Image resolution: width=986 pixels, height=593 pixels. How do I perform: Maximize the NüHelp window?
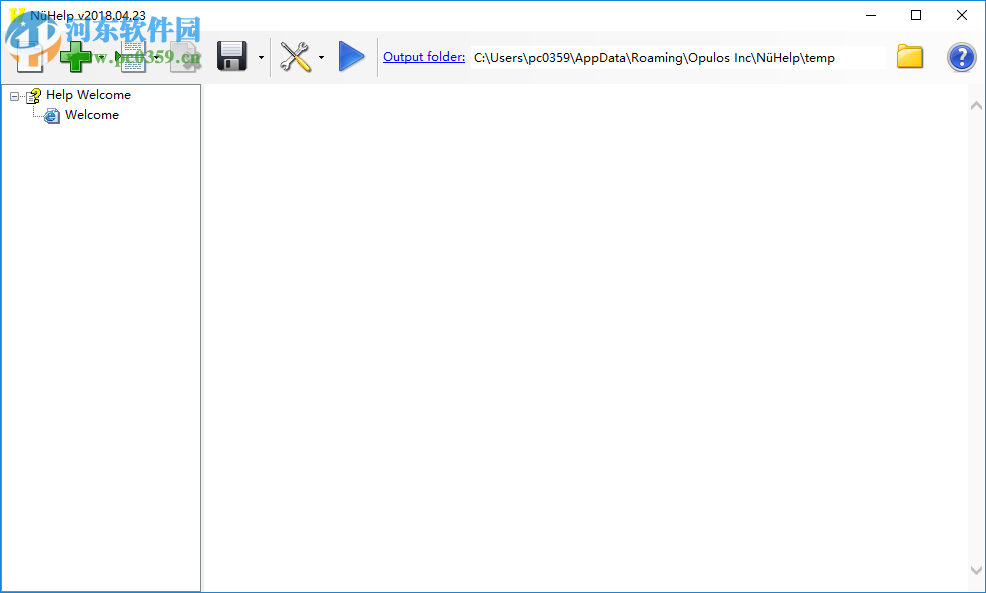916,15
